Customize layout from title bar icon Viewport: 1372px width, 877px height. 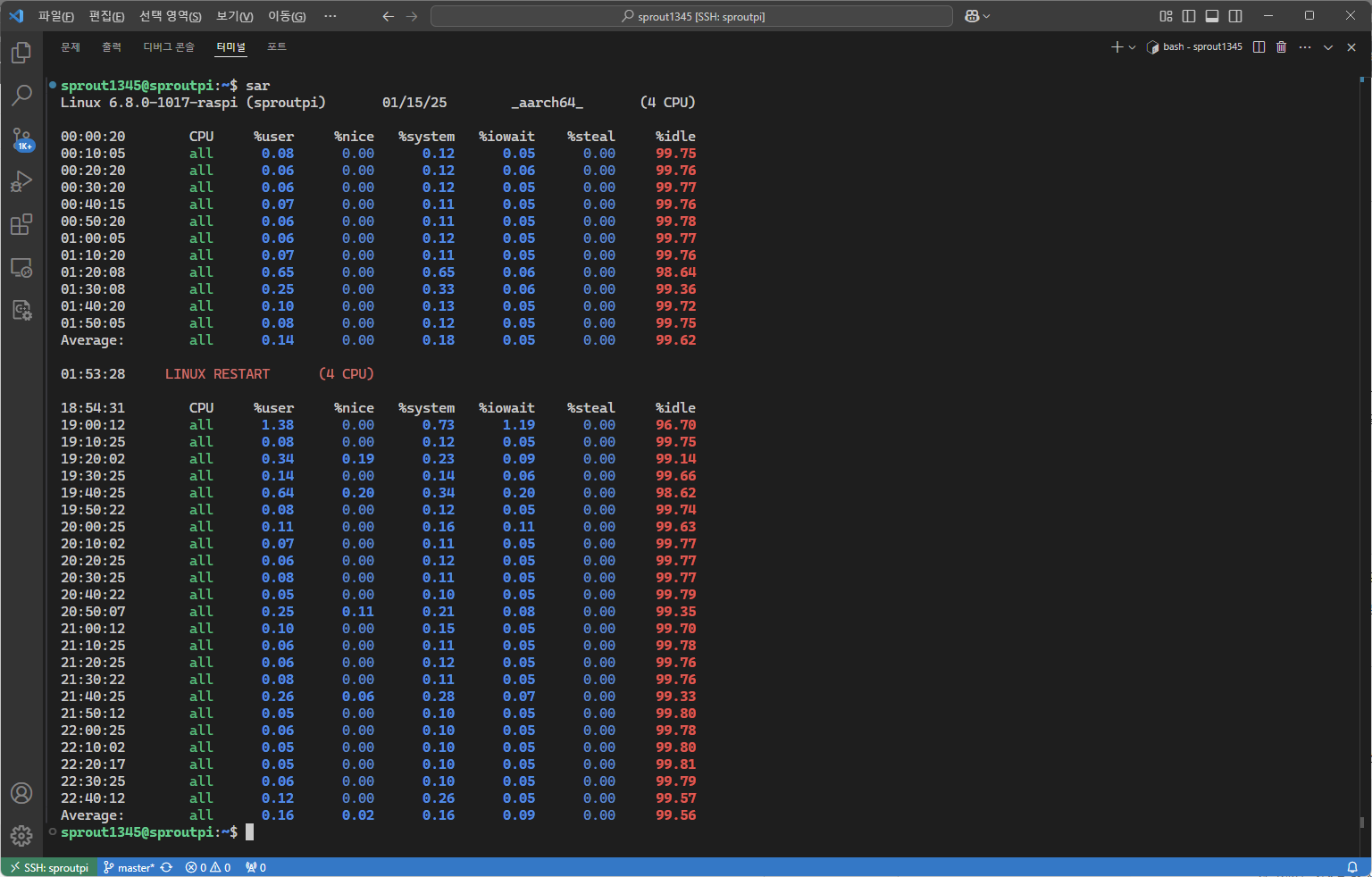(1166, 16)
